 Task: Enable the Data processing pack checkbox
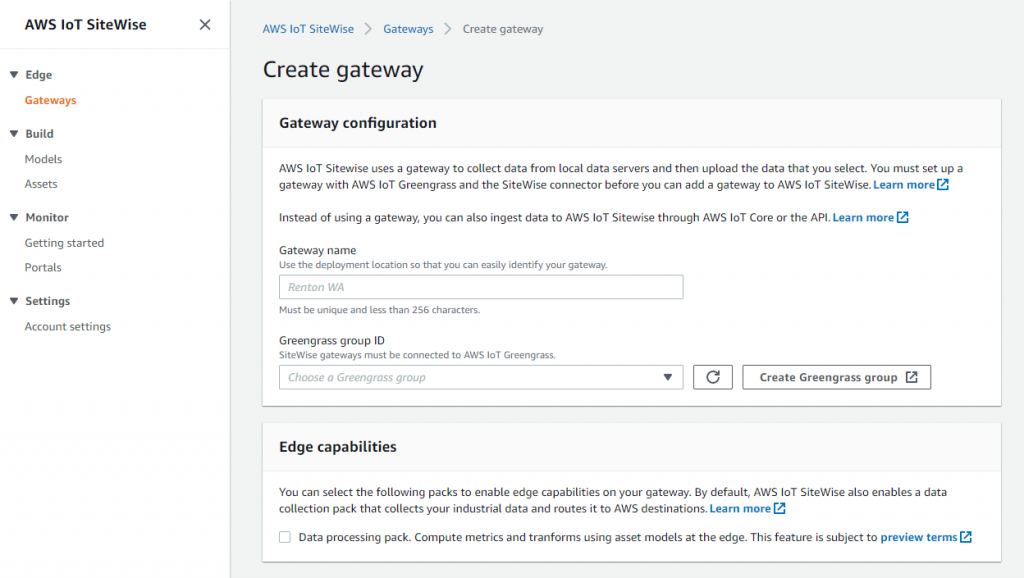click(x=284, y=537)
